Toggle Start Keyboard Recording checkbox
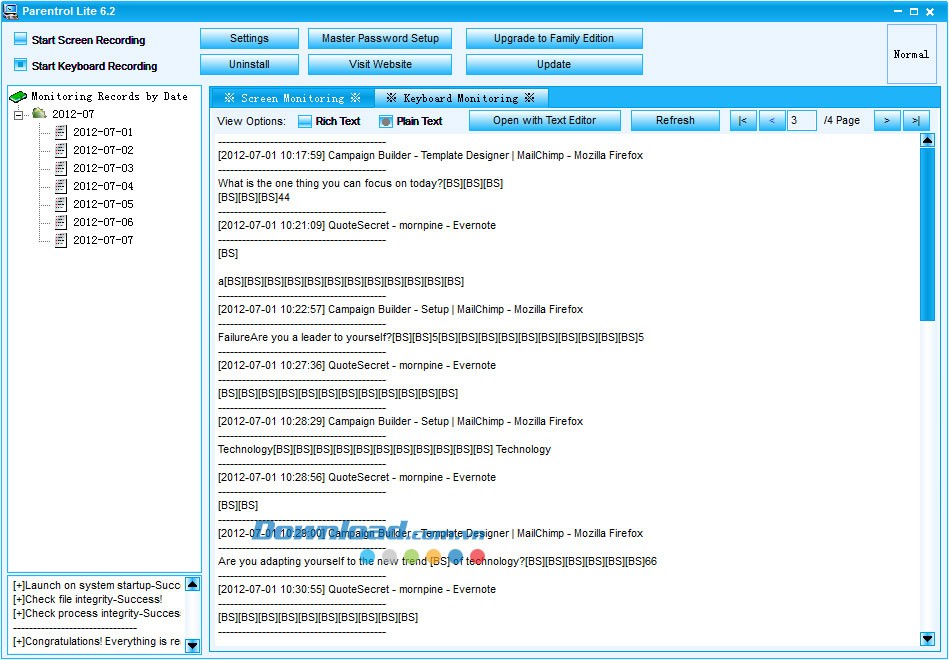 pyautogui.click(x=20, y=65)
